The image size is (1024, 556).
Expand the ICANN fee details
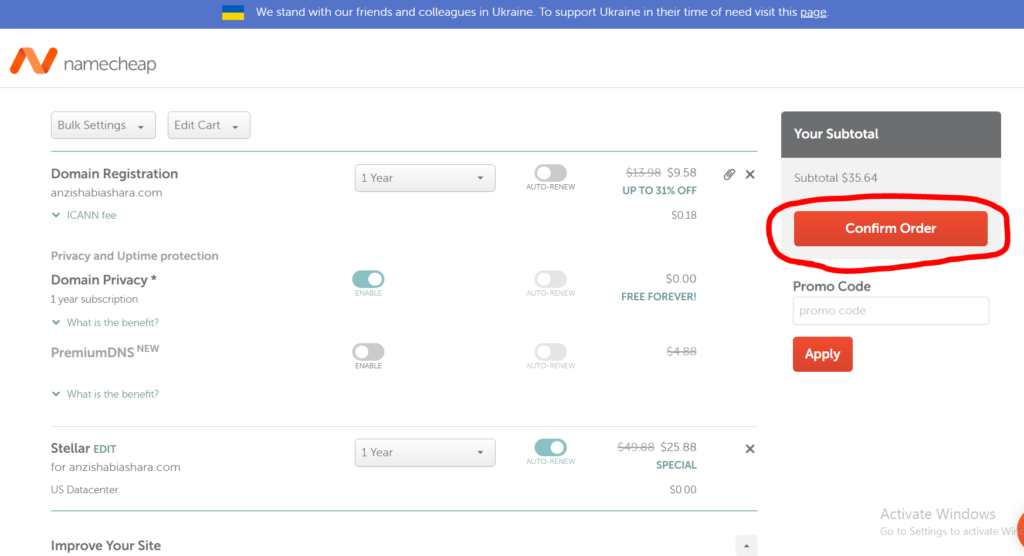tap(84, 215)
